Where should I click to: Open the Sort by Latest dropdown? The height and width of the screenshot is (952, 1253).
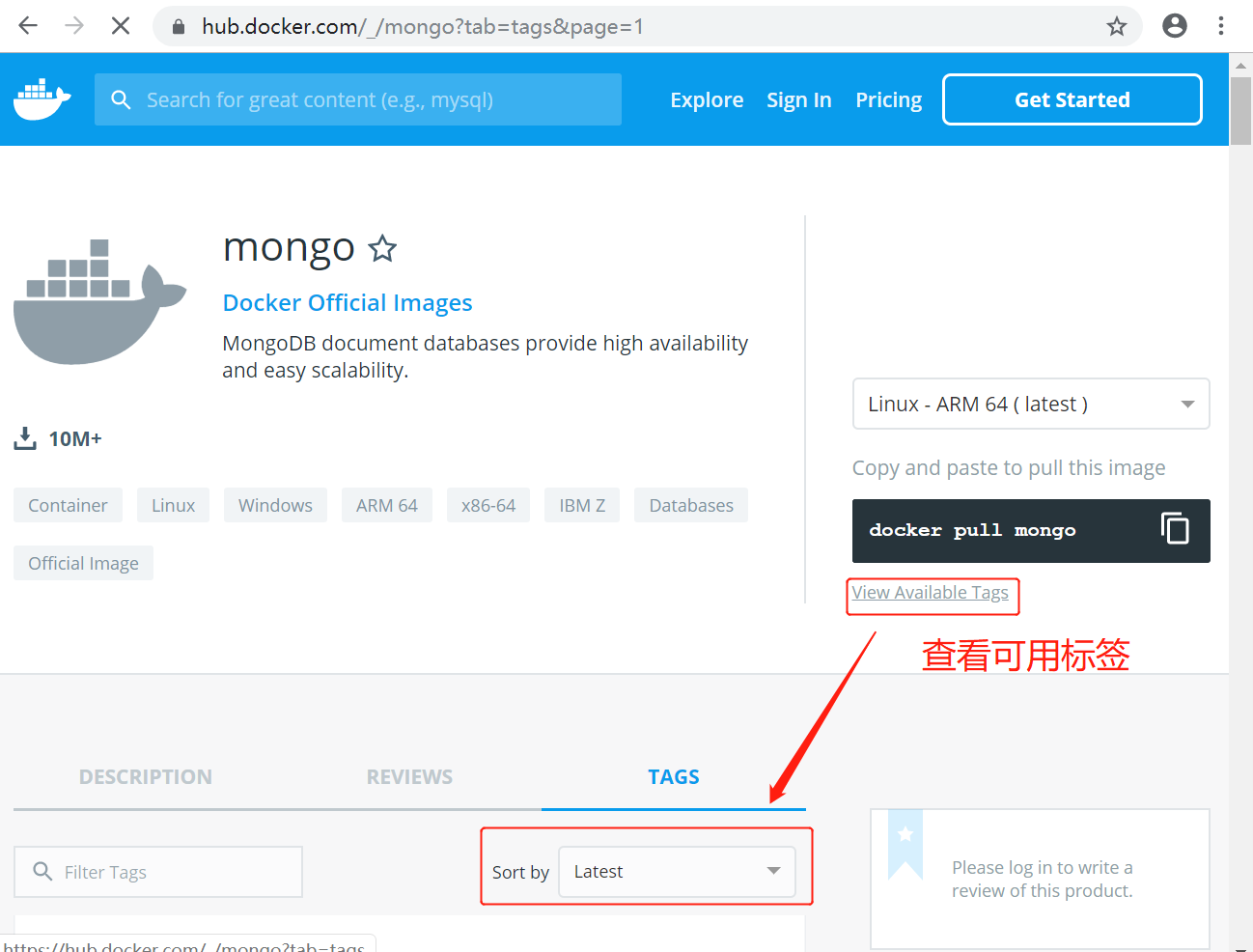tap(677, 871)
